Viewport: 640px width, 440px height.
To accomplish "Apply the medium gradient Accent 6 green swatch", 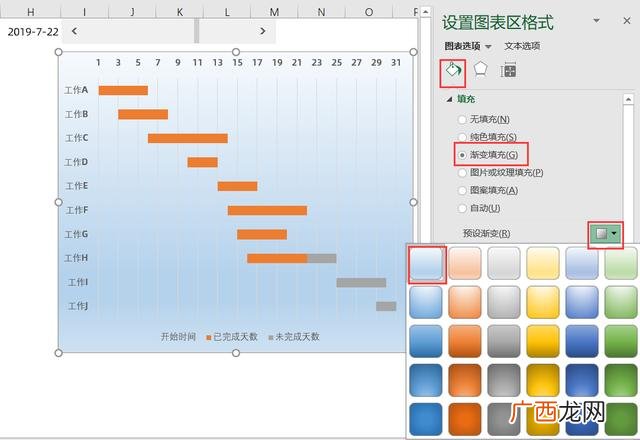I will coord(621,341).
